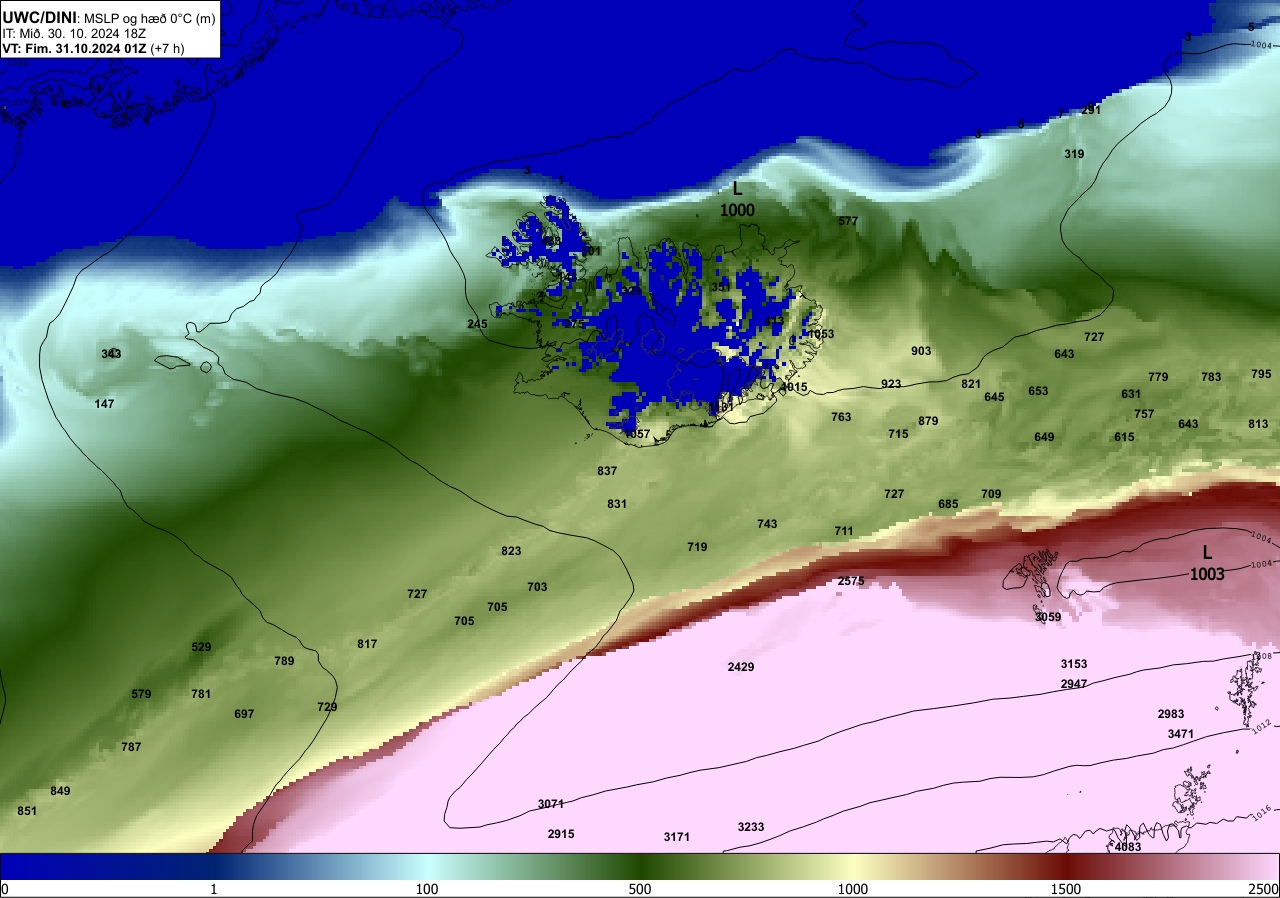Click the height value 709
The image size is (1280, 898).
(991, 494)
